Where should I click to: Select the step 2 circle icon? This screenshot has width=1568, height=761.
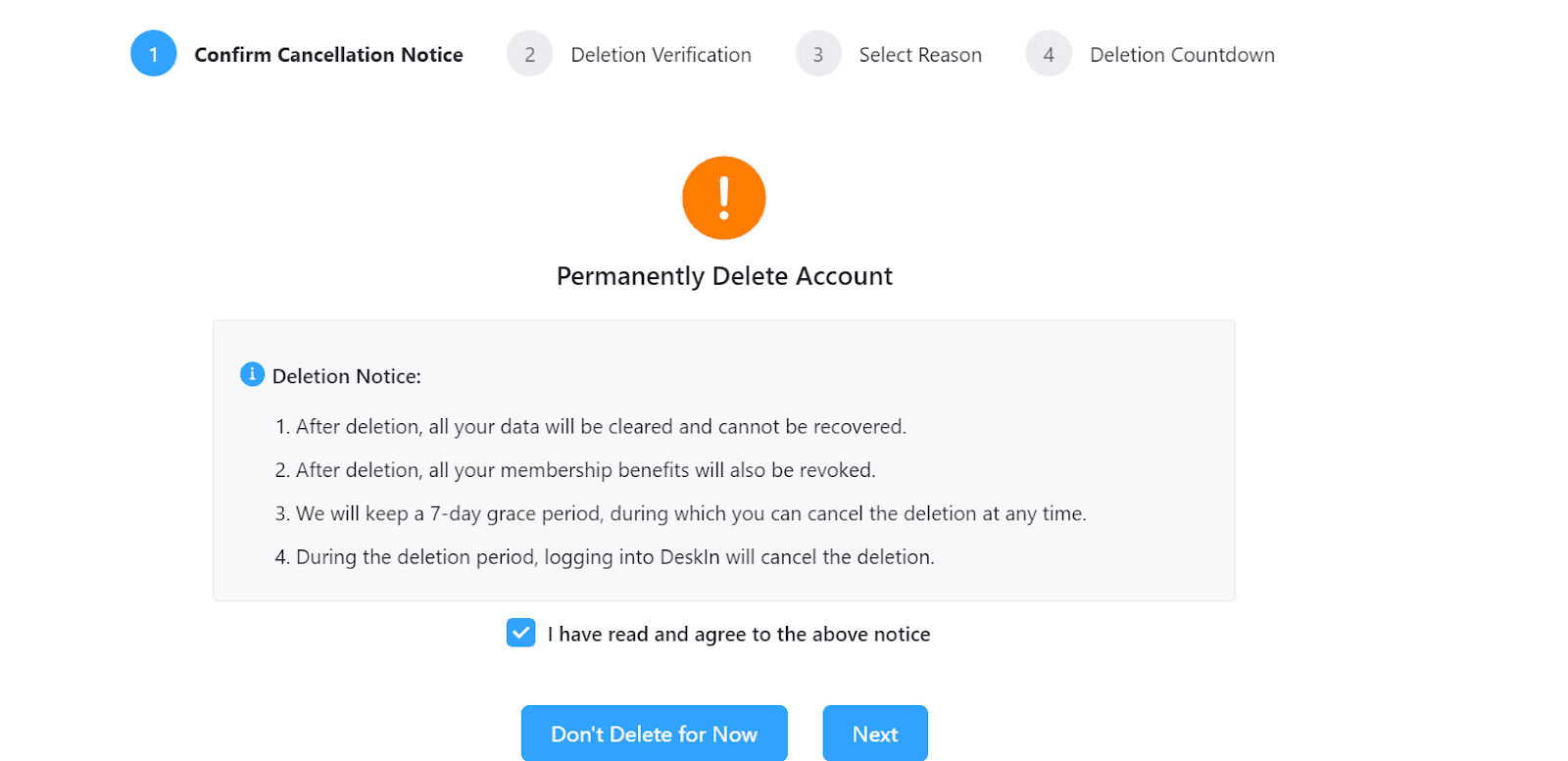[529, 54]
